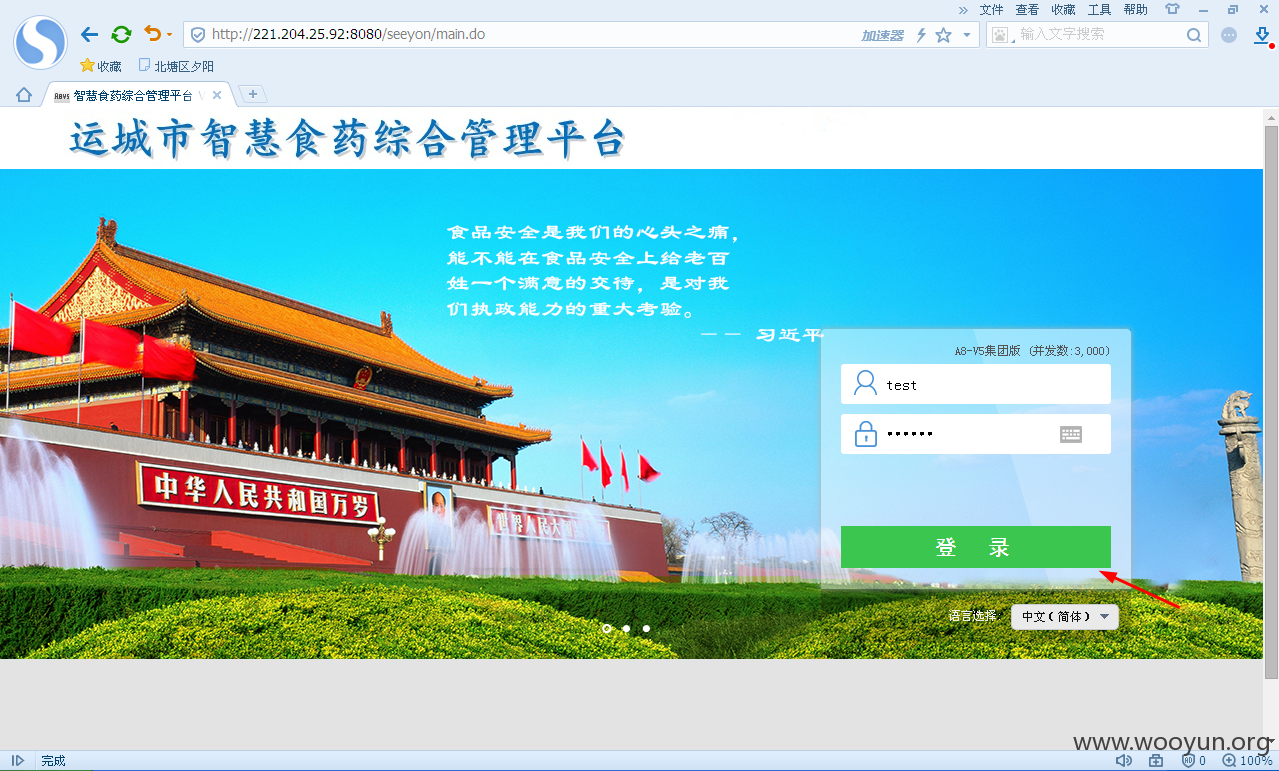
Task: Open the 工具 menu
Action: (x=1099, y=10)
